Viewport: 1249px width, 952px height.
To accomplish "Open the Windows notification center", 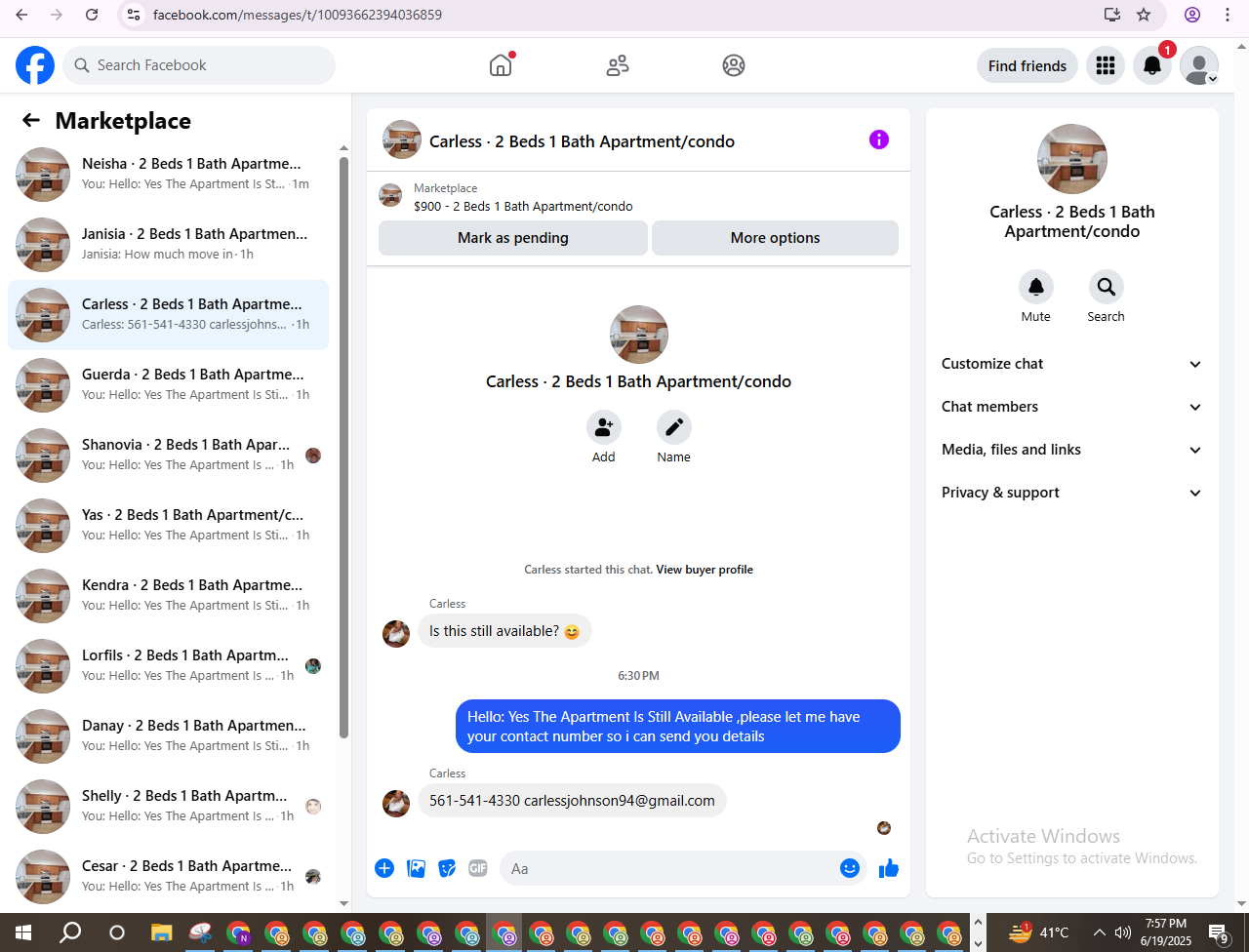I will click(x=1218, y=933).
